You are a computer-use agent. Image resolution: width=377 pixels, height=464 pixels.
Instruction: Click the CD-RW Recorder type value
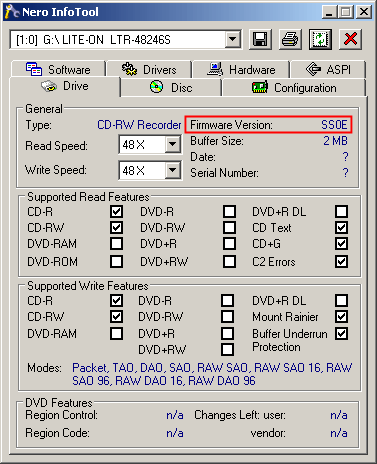click(x=139, y=125)
